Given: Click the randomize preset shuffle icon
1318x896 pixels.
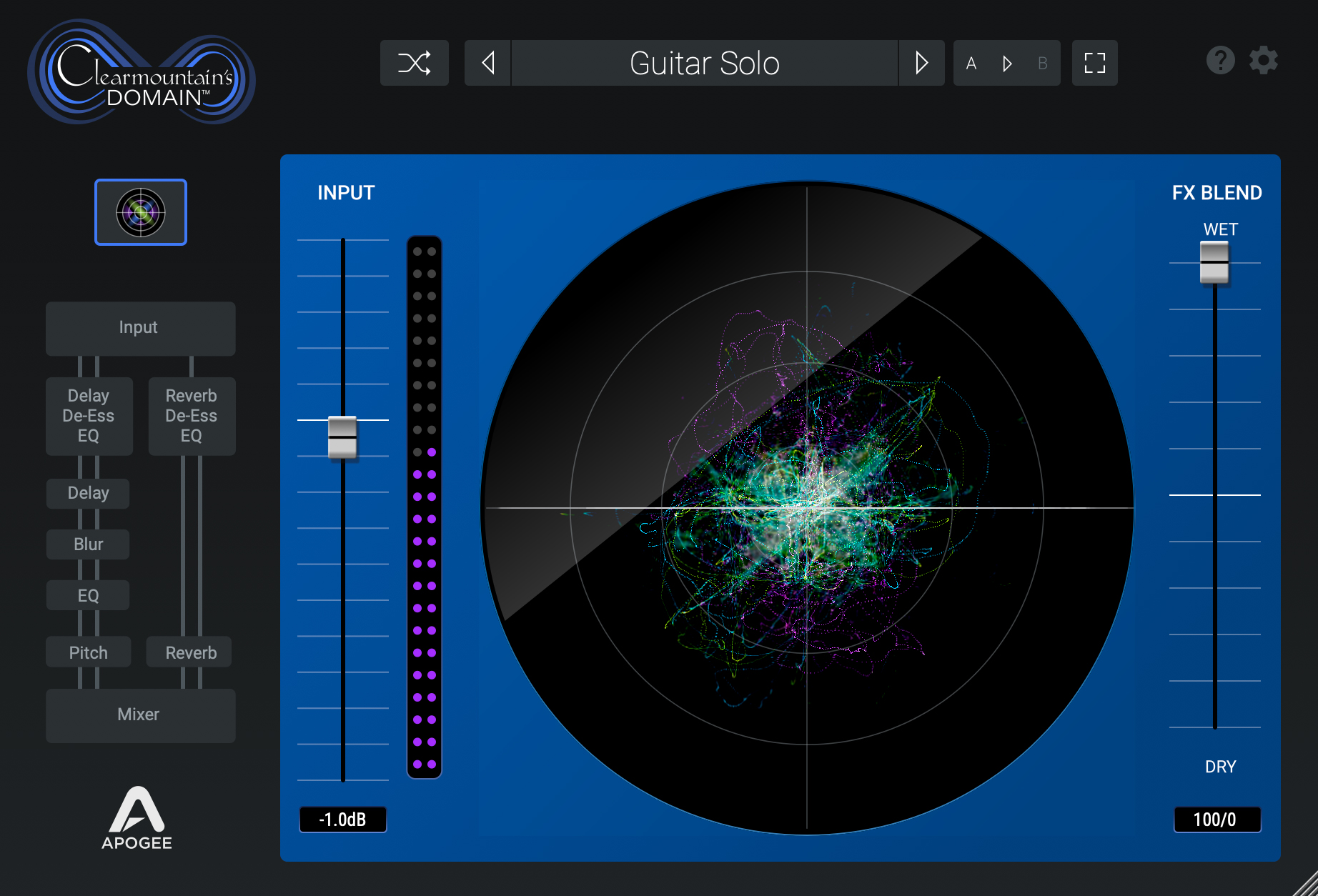Looking at the screenshot, I should click(x=415, y=63).
